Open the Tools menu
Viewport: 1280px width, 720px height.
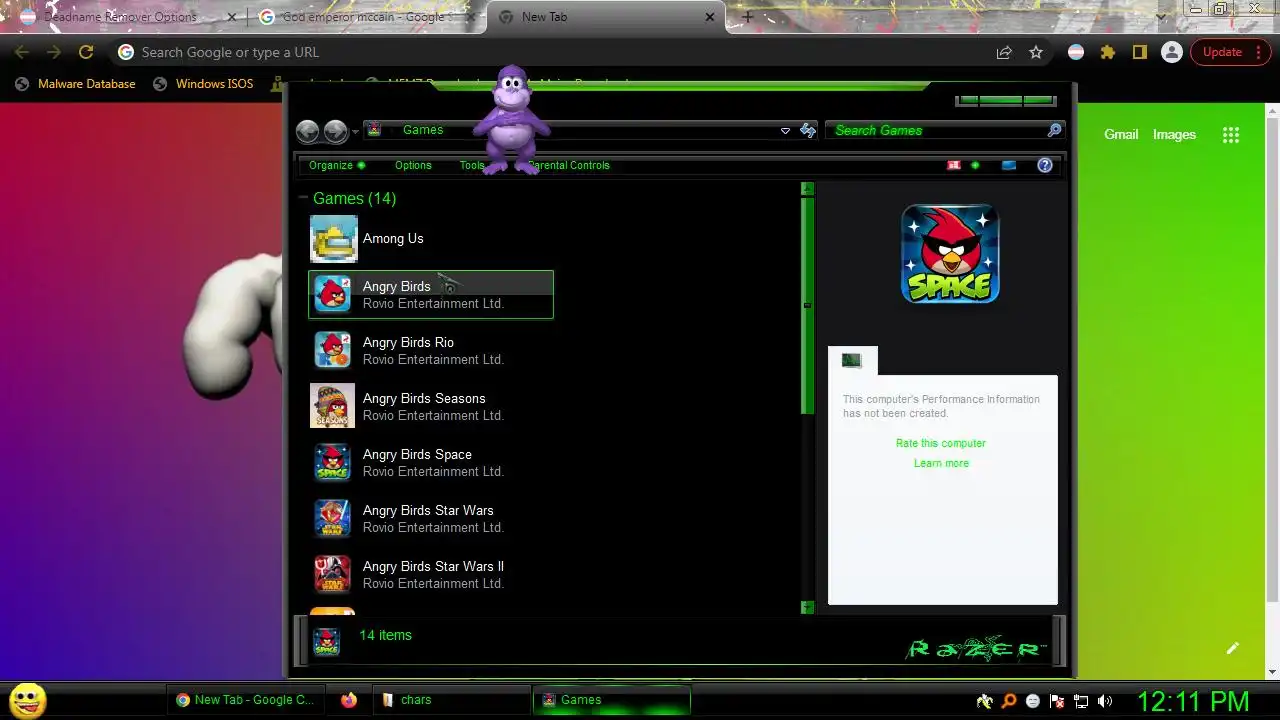[472, 165]
